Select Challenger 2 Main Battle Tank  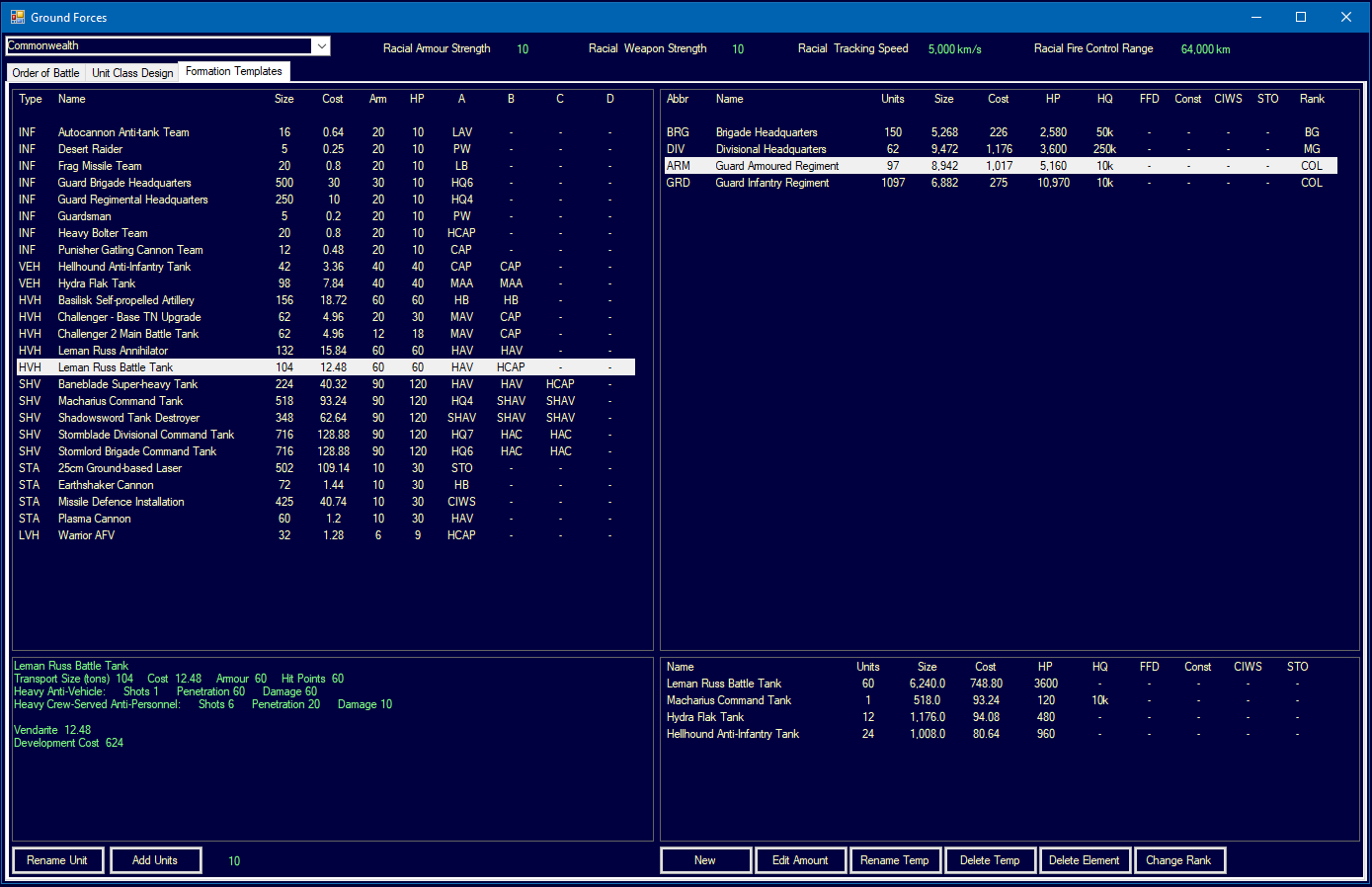tap(326, 334)
